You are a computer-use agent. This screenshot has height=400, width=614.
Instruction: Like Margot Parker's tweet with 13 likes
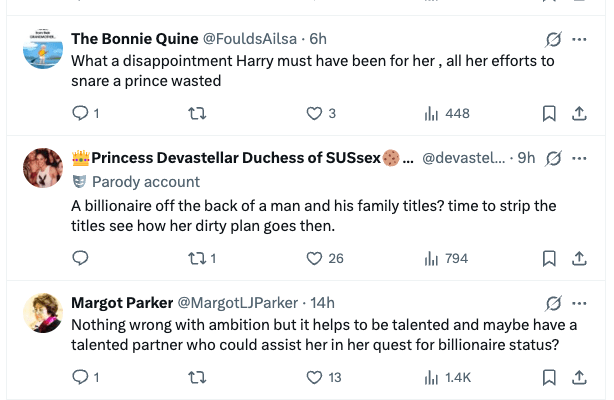tap(314, 378)
